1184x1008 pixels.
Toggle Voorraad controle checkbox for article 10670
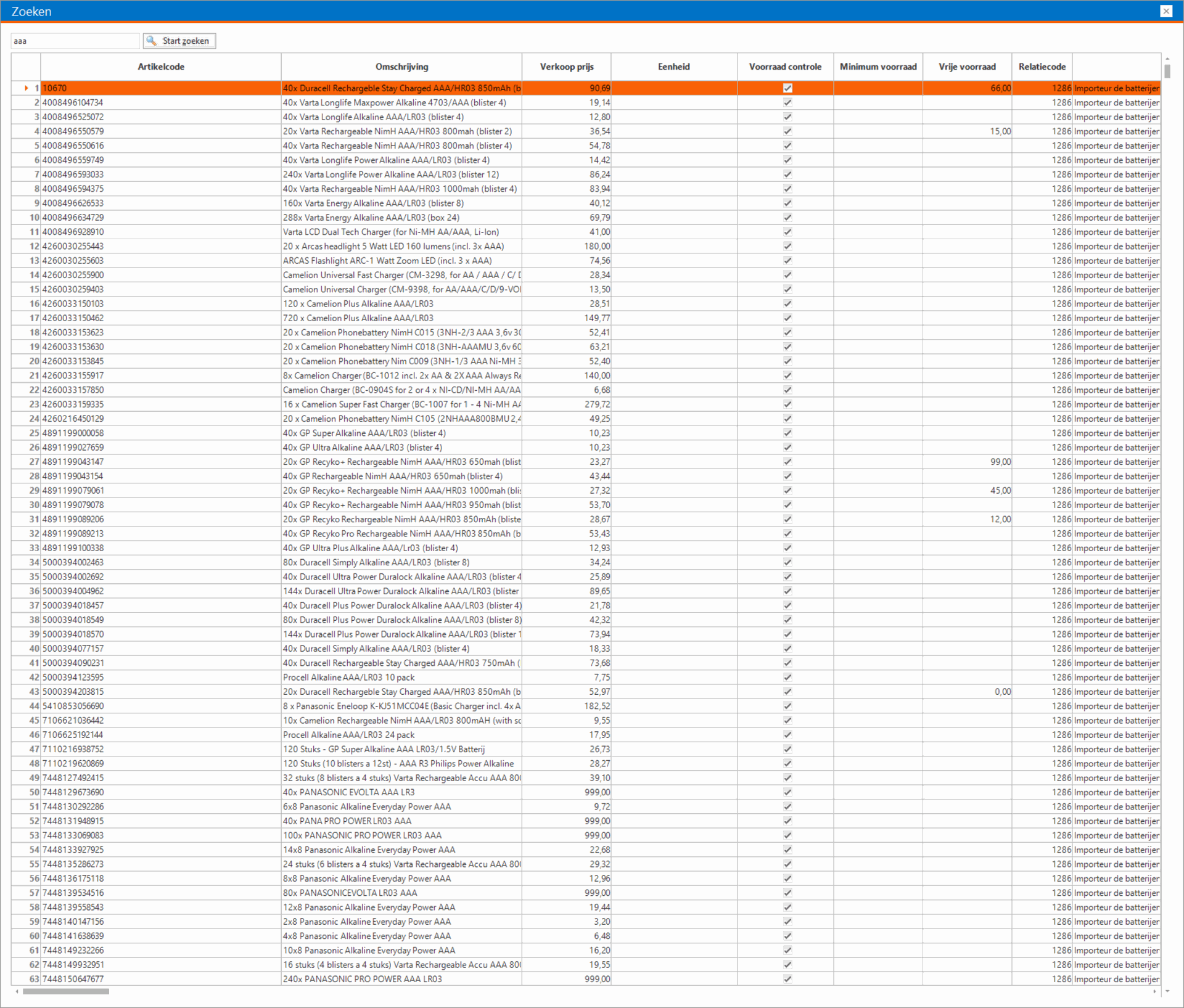tap(787, 88)
